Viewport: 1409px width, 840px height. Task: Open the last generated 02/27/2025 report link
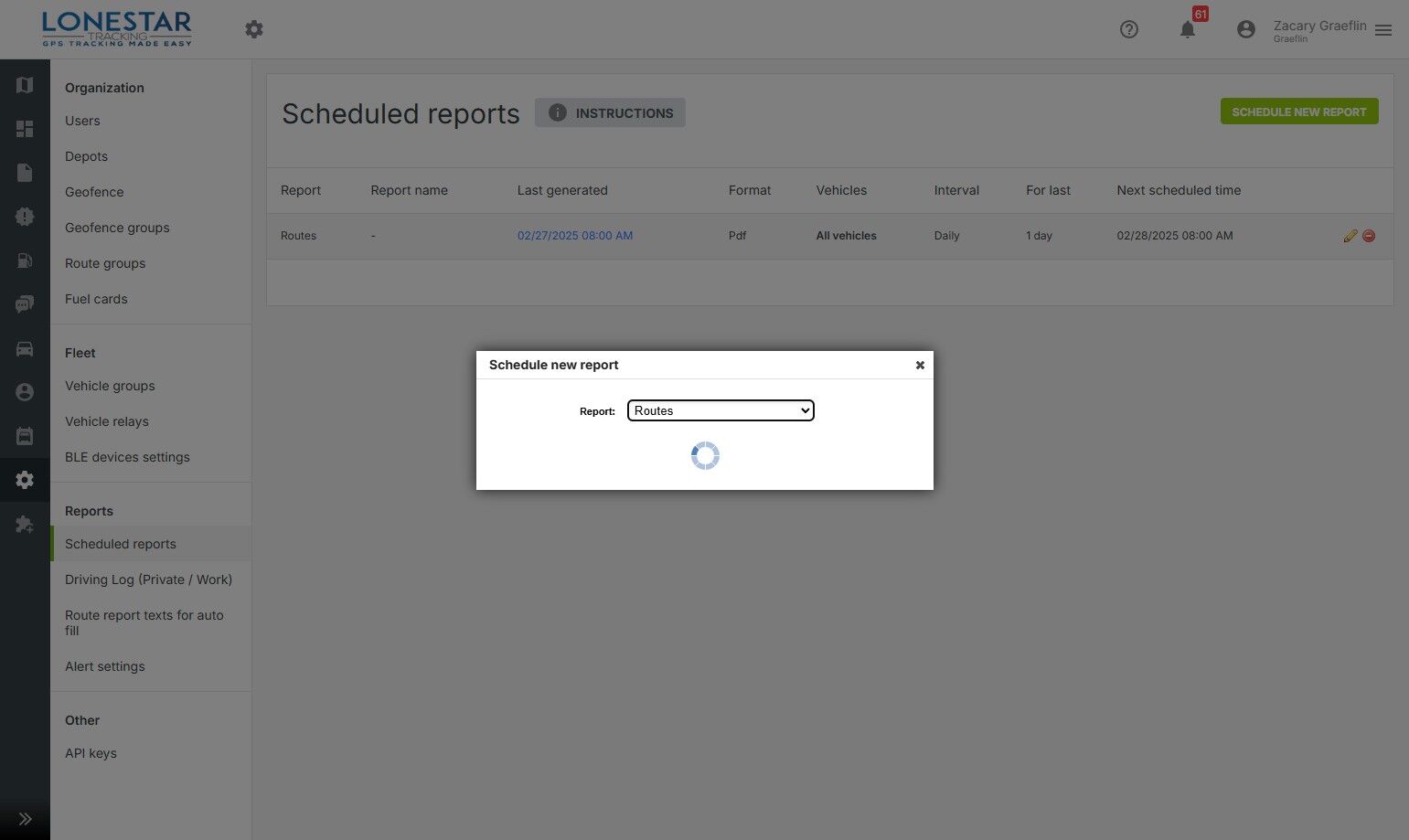(x=575, y=236)
